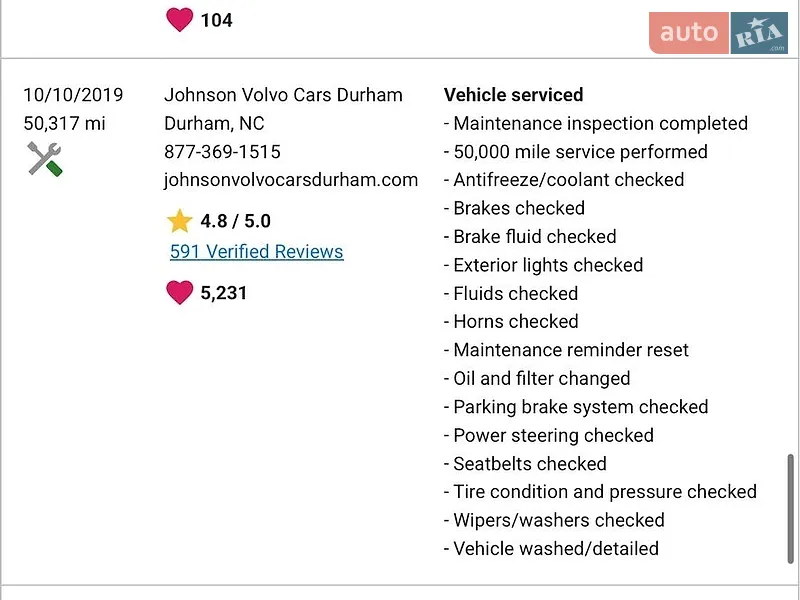
Task: Click the auto RIA watermark logo
Action: 718,33
